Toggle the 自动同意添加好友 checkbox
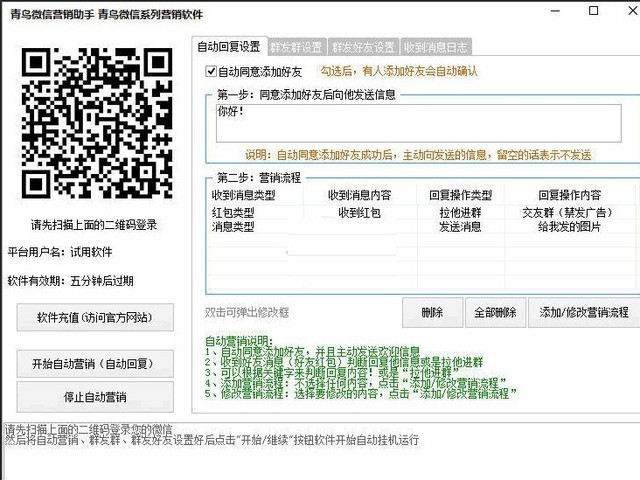640x480 pixels. click(x=211, y=71)
